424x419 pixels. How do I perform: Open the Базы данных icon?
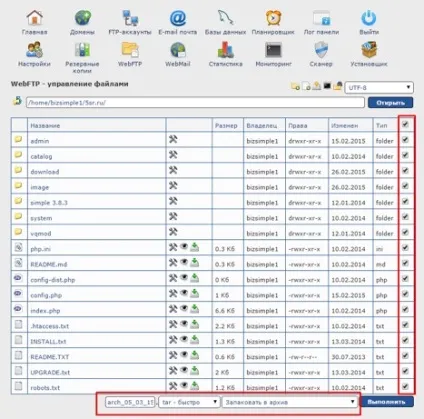pos(225,18)
